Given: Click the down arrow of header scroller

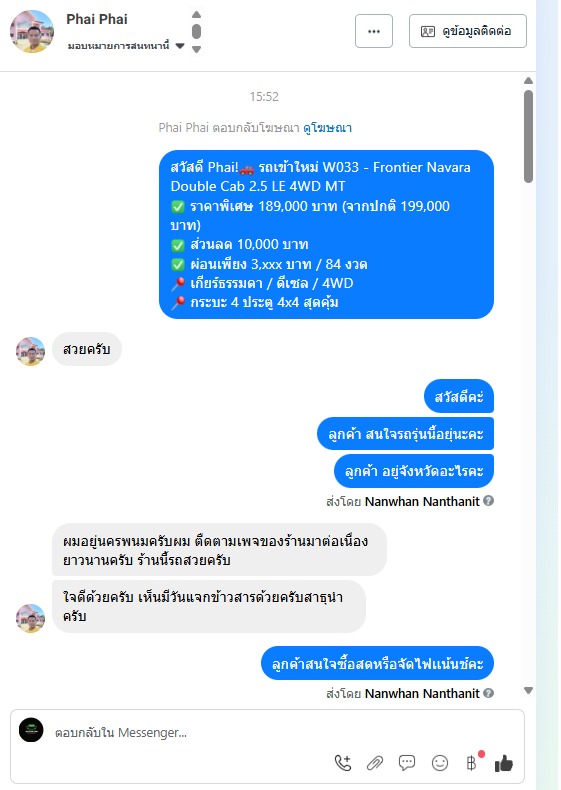Looking at the screenshot, I should pyautogui.click(x=197, y=49).
